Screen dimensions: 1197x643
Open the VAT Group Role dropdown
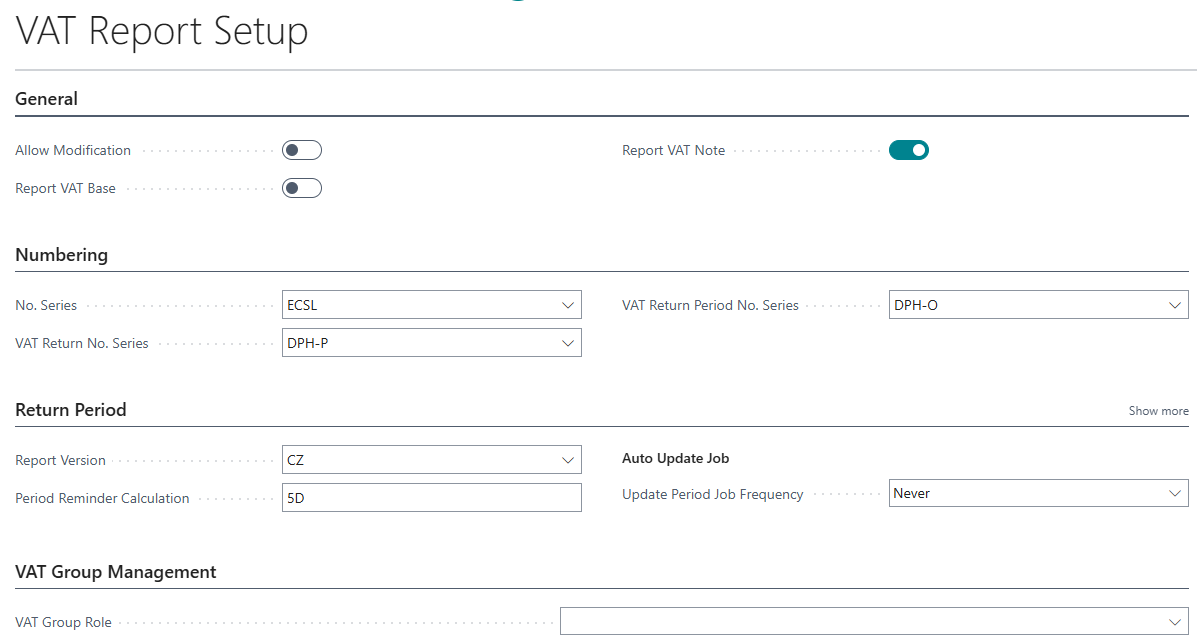[1176, 622]
